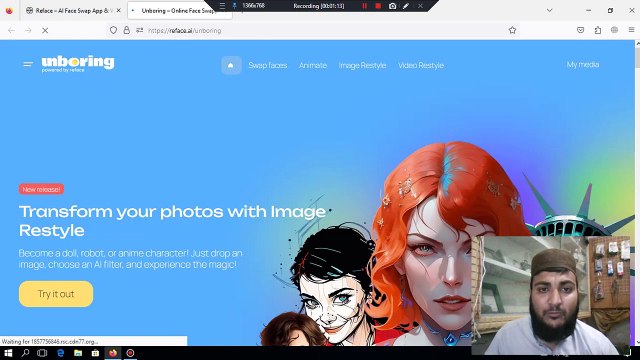Click the Firefox icon left of tabs
Viewport: 640px width, 360px height.
pos(9,11)
